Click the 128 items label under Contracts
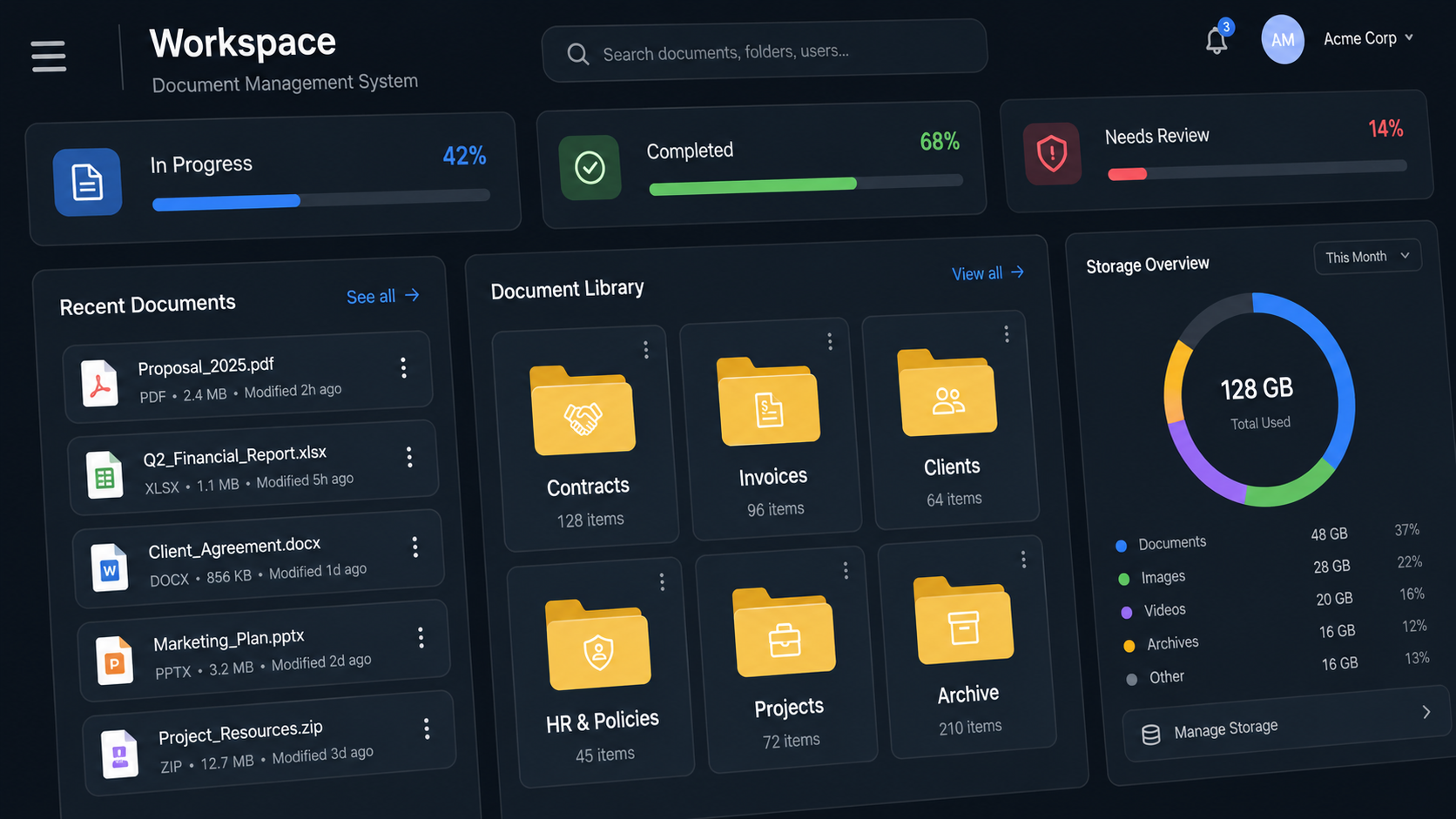Screen dimensions: 1456x819 590,520
